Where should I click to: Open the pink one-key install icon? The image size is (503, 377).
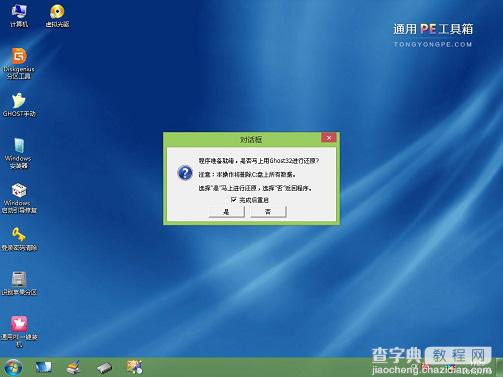pyautogui.click(x=19, y=331)
